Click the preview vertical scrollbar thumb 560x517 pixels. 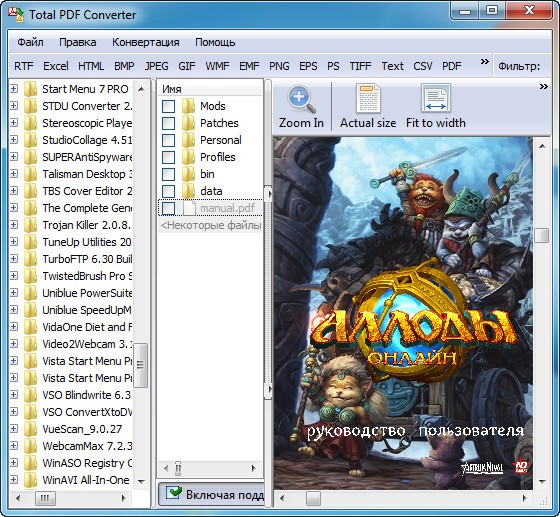point(542,235)
